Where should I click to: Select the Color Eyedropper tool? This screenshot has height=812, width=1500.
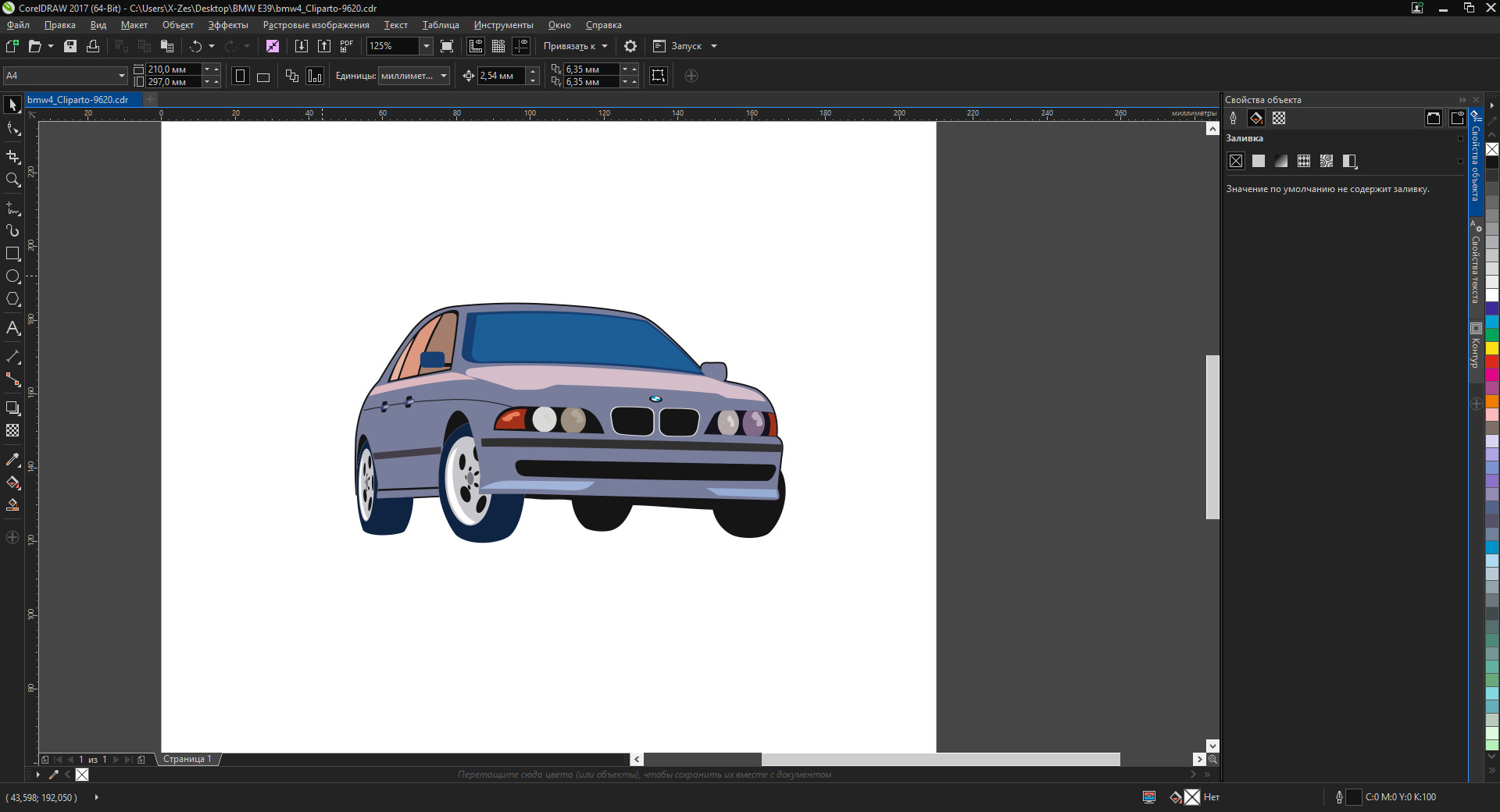(12, 459)
